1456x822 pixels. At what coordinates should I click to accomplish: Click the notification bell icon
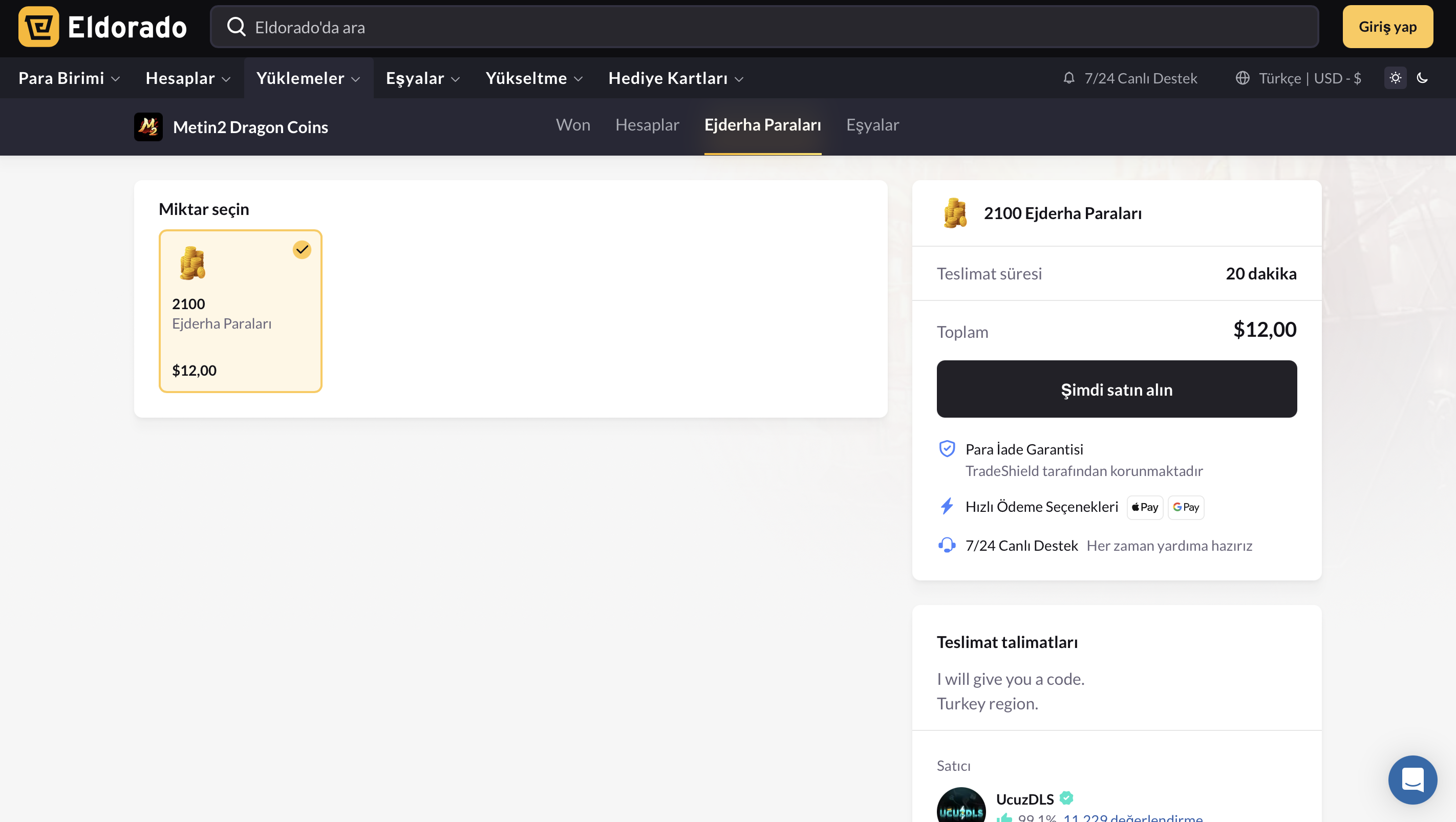[1068, 78]
